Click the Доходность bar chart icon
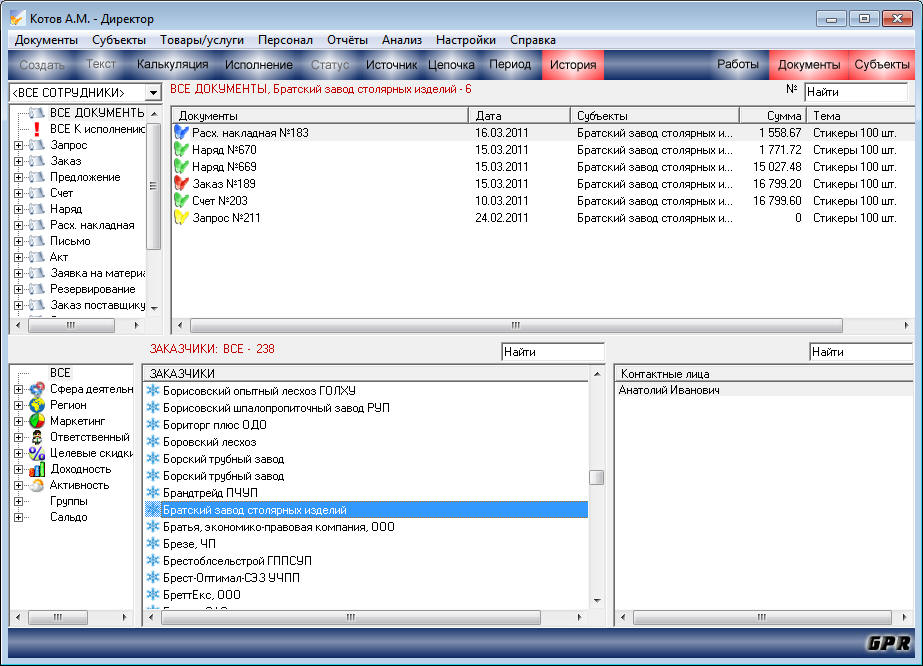Viewport: 923px width, 666px height. (37, 469)
